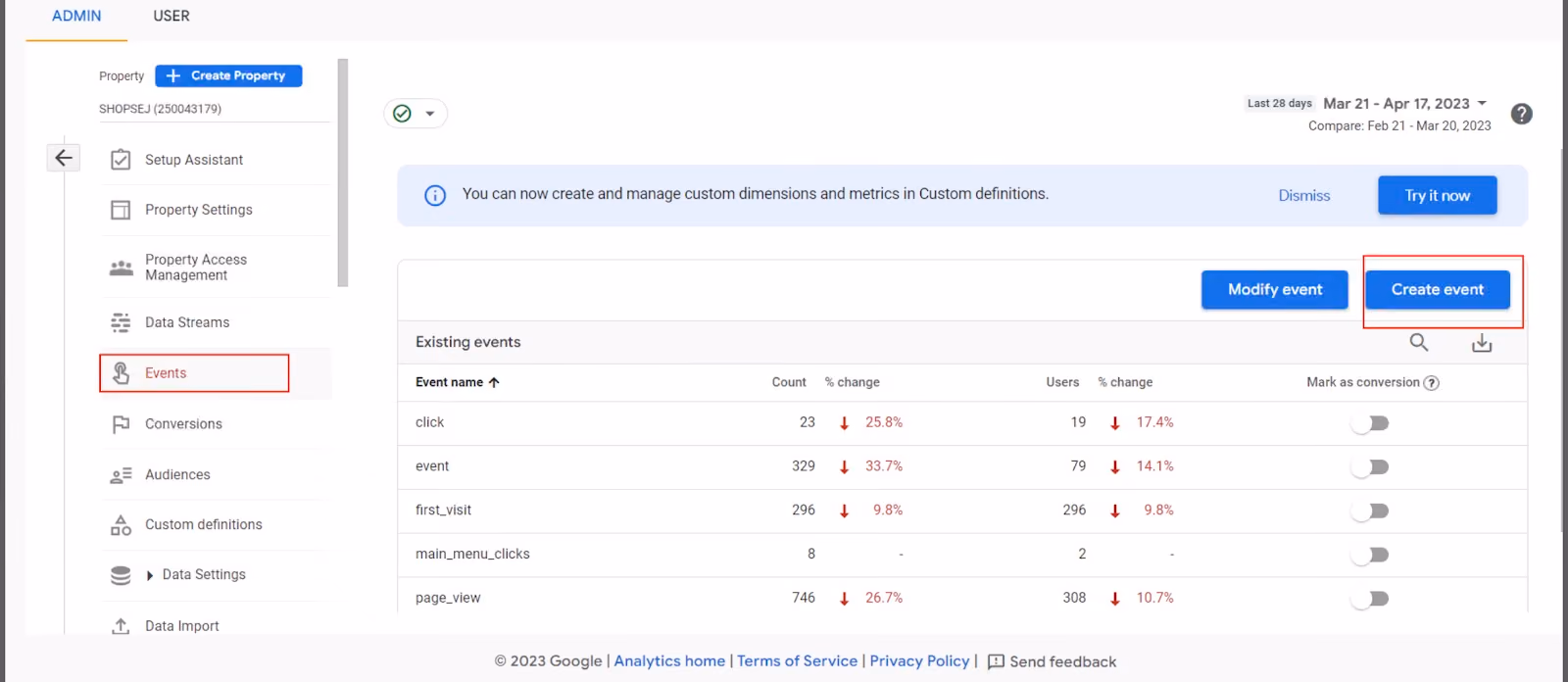Viewport: 1568px width, 682px height.
Task: Expand the Data Settings submenu
Action: click(150, 575)
